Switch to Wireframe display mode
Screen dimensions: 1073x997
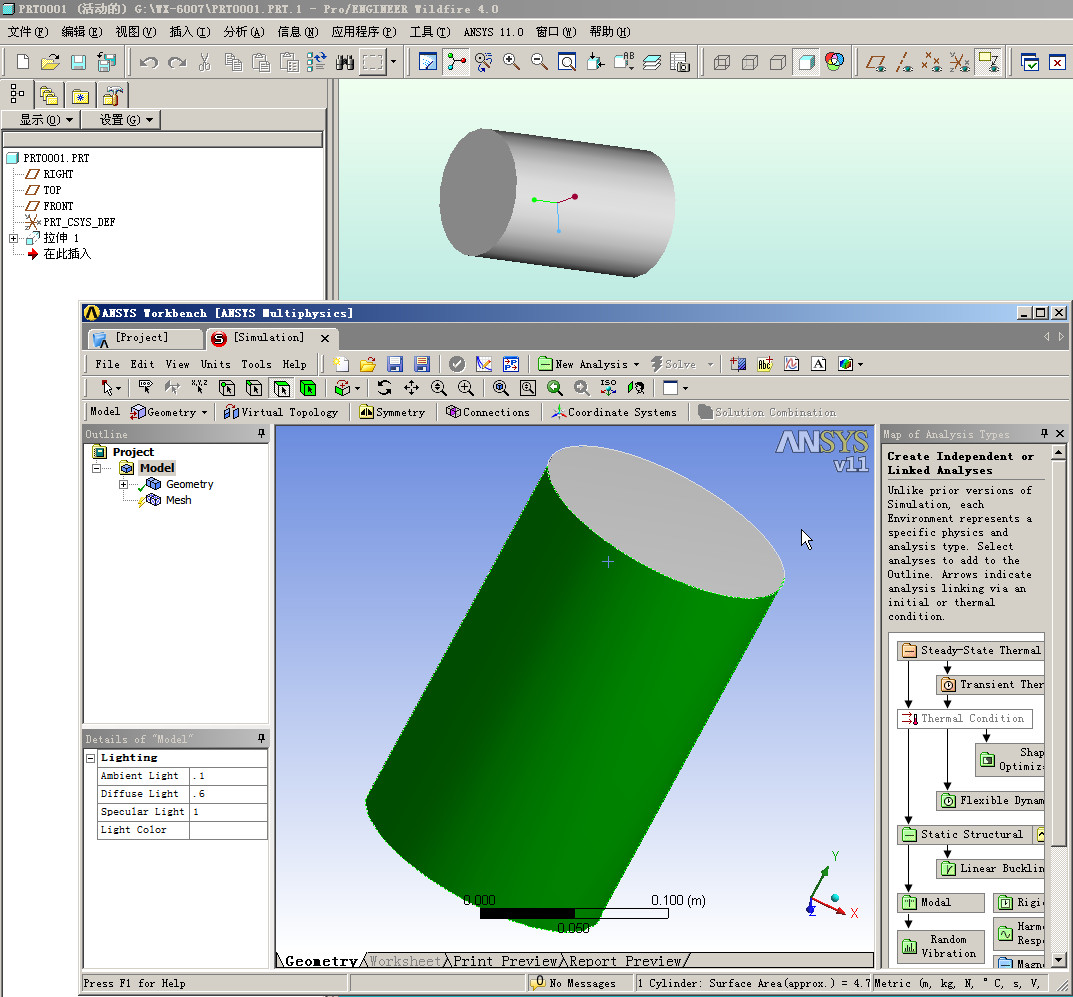point(722,62)
